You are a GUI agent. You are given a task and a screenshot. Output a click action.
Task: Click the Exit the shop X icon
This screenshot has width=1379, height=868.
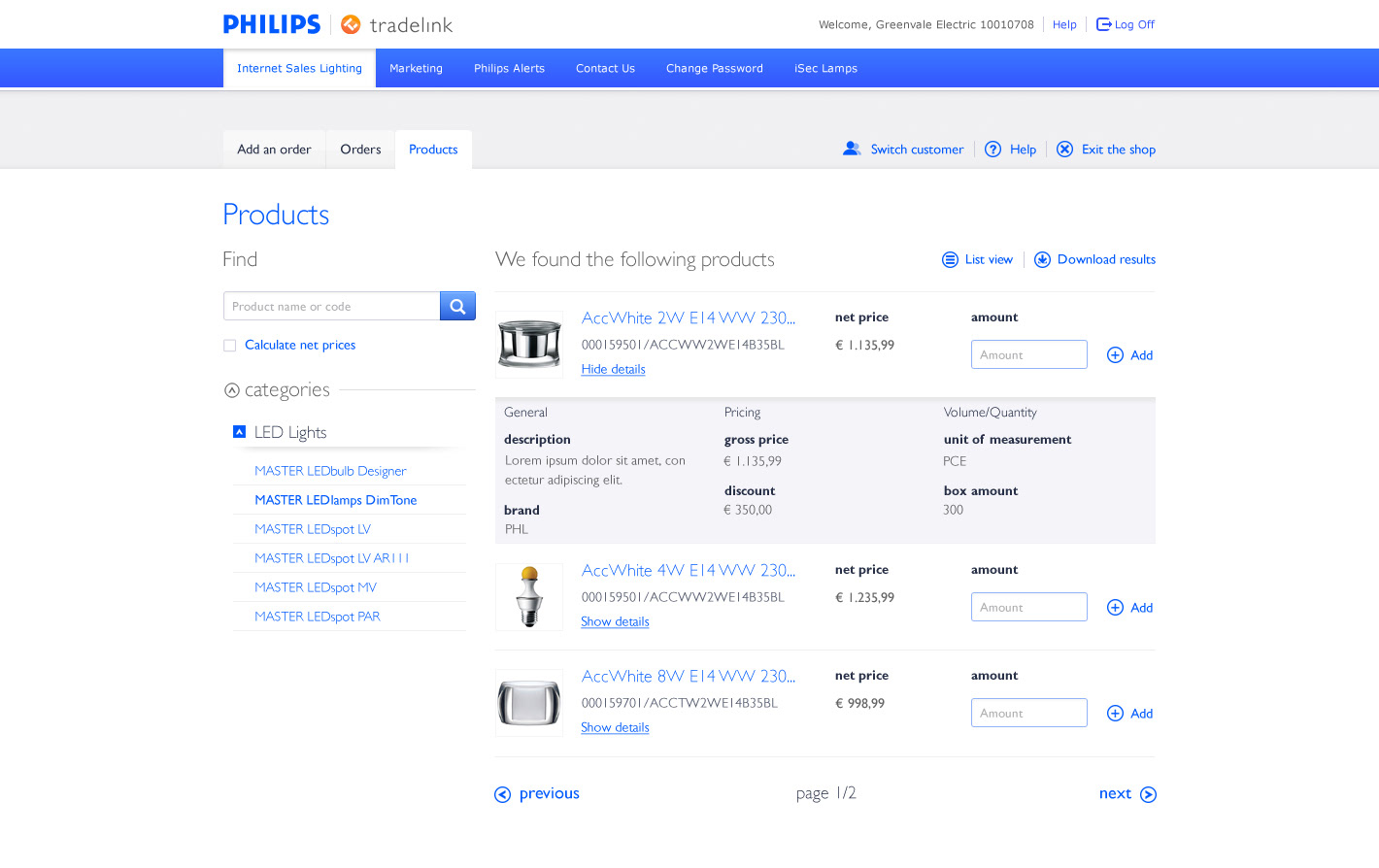1065,149
